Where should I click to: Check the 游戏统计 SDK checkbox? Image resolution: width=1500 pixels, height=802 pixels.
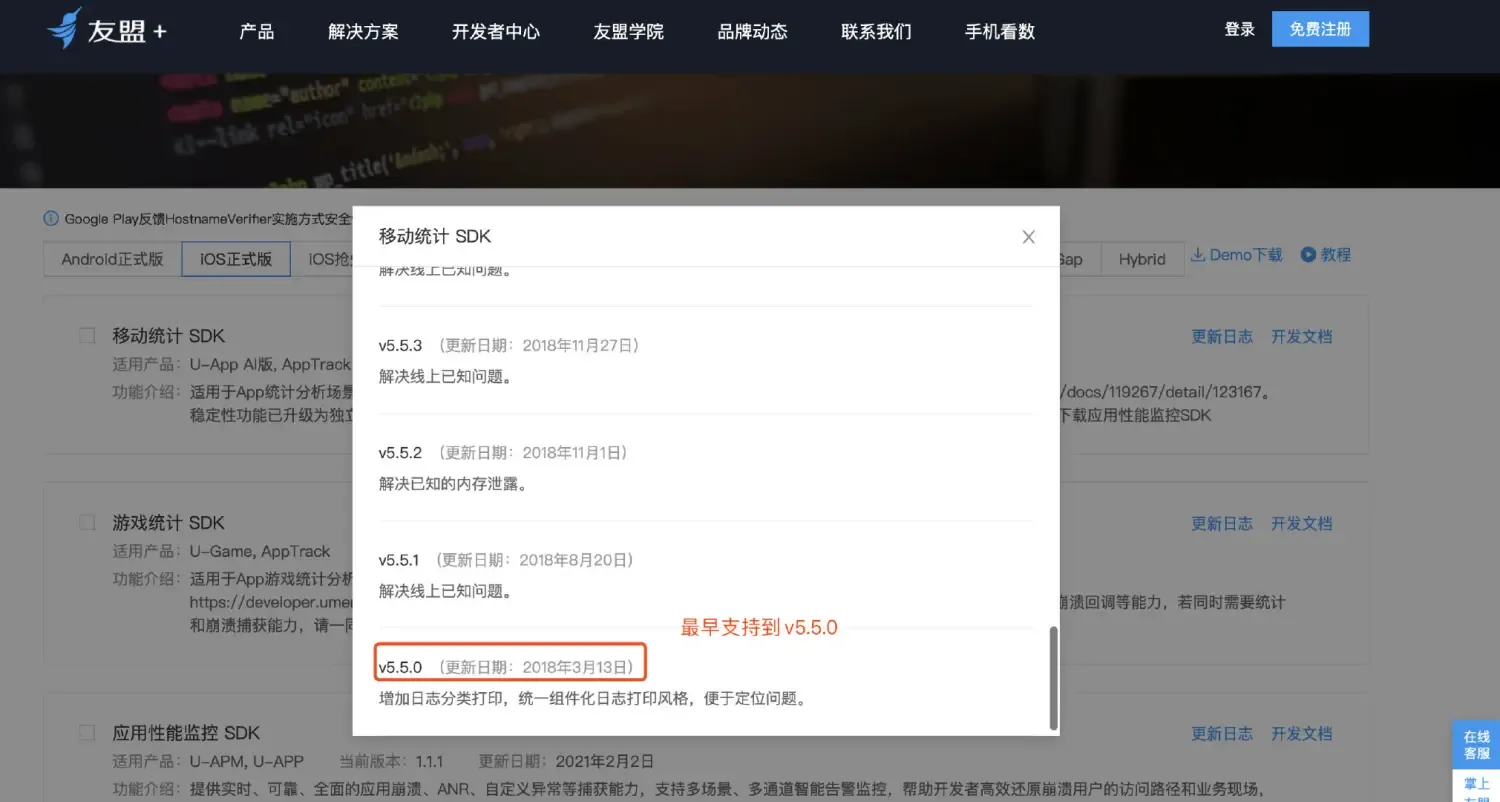pos(86,521)
